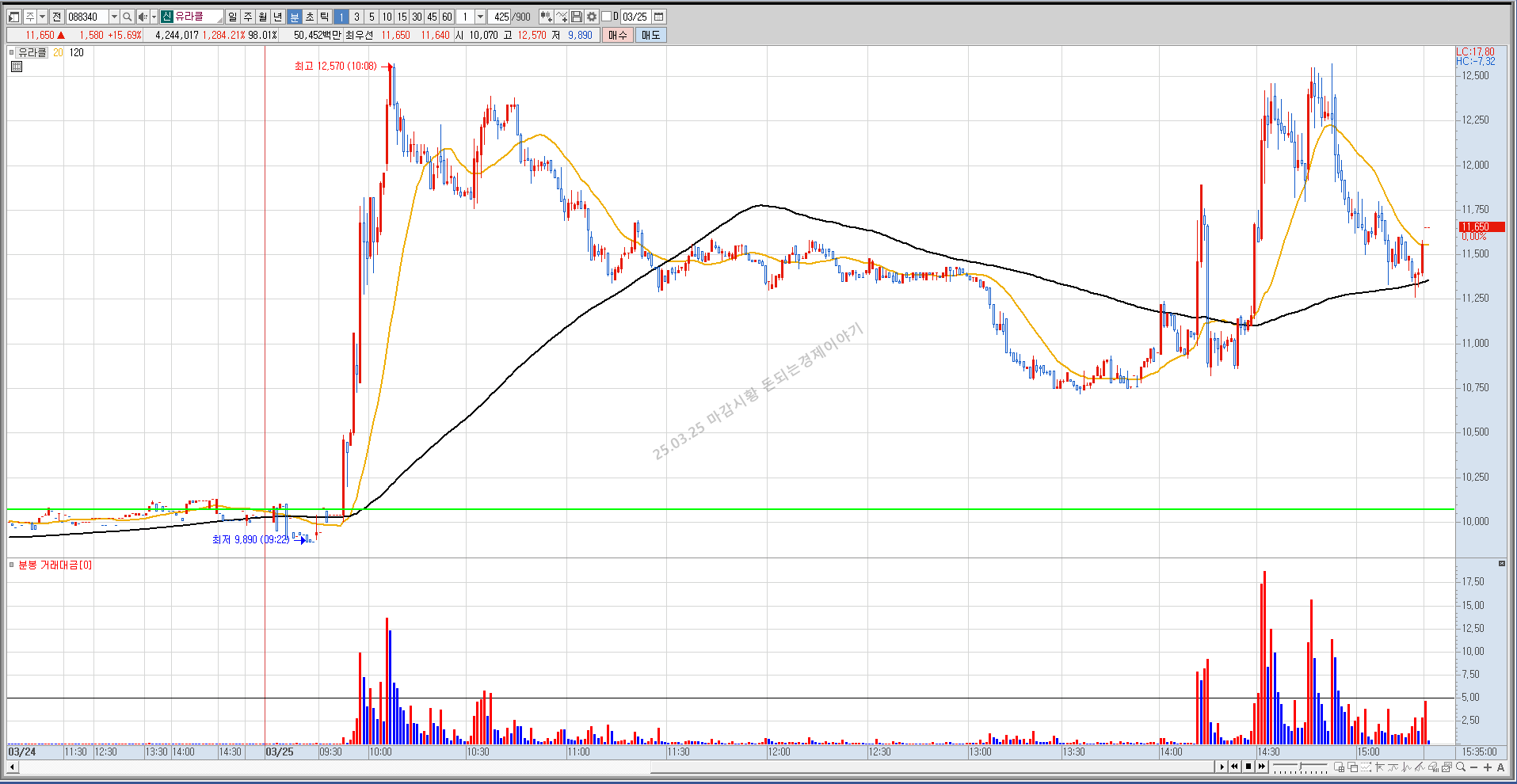The height and width of the screenshot is (784, 1517).
Task: Select the 틱 (tick) period button
Action: 324,17
